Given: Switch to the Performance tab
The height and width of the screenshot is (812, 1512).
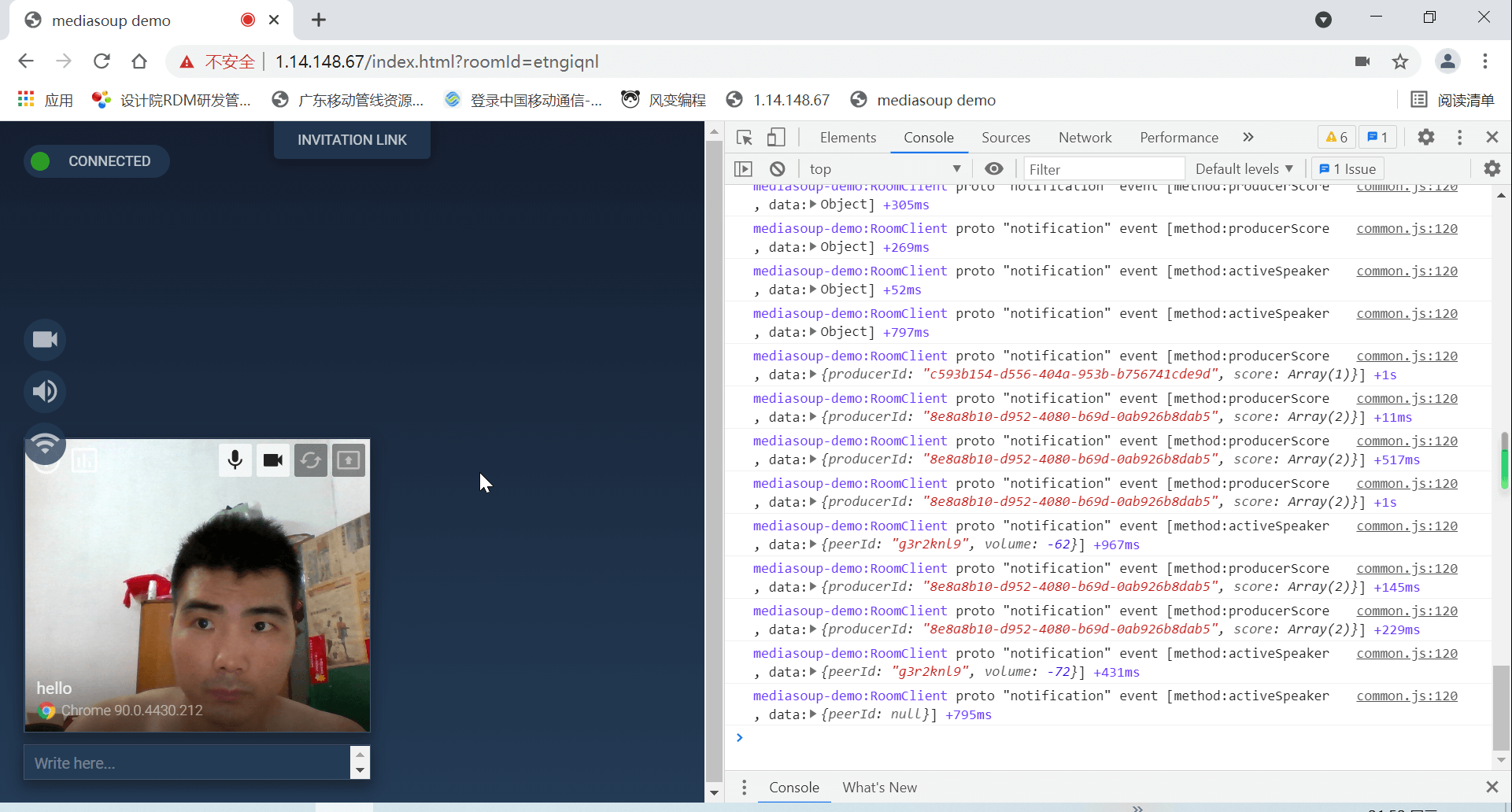Looking at the screenshot, I should (1179, 138).
